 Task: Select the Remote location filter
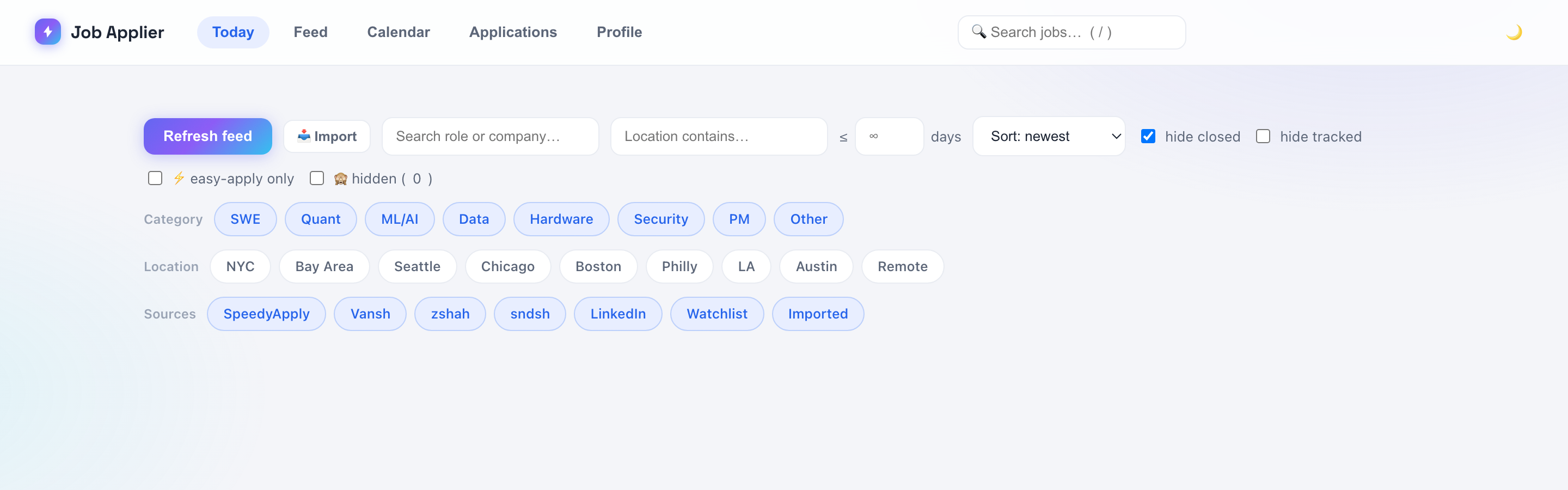(903, 267)
